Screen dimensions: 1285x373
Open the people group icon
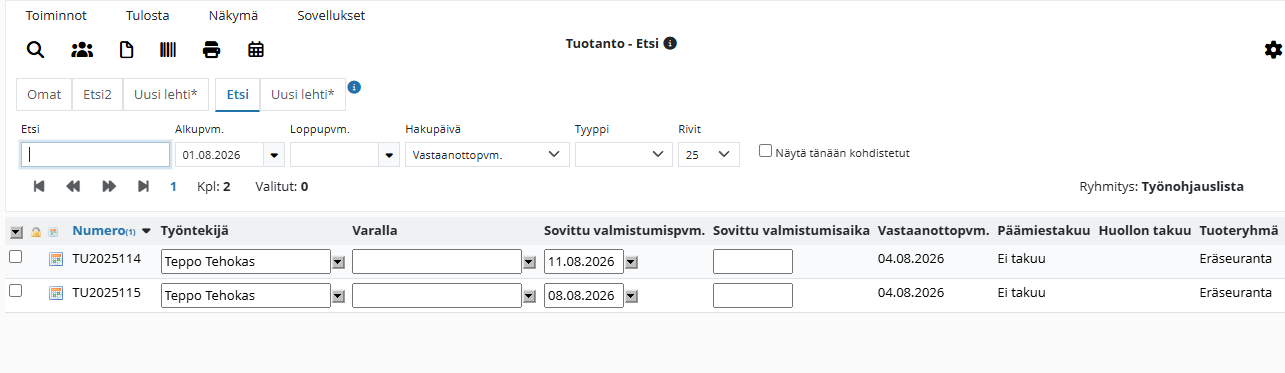pos(82,49)
